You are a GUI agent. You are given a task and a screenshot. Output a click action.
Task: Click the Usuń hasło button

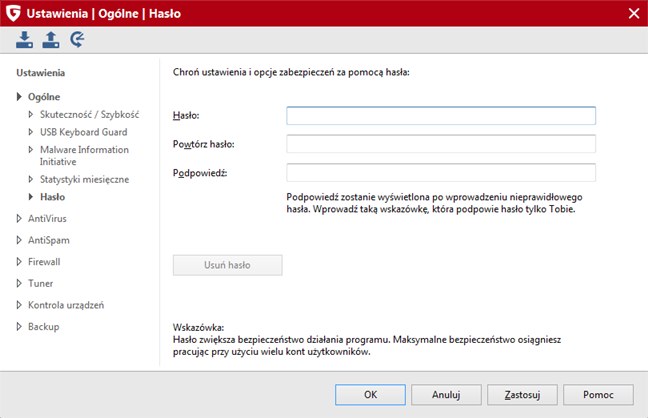(x=228, y=265)
